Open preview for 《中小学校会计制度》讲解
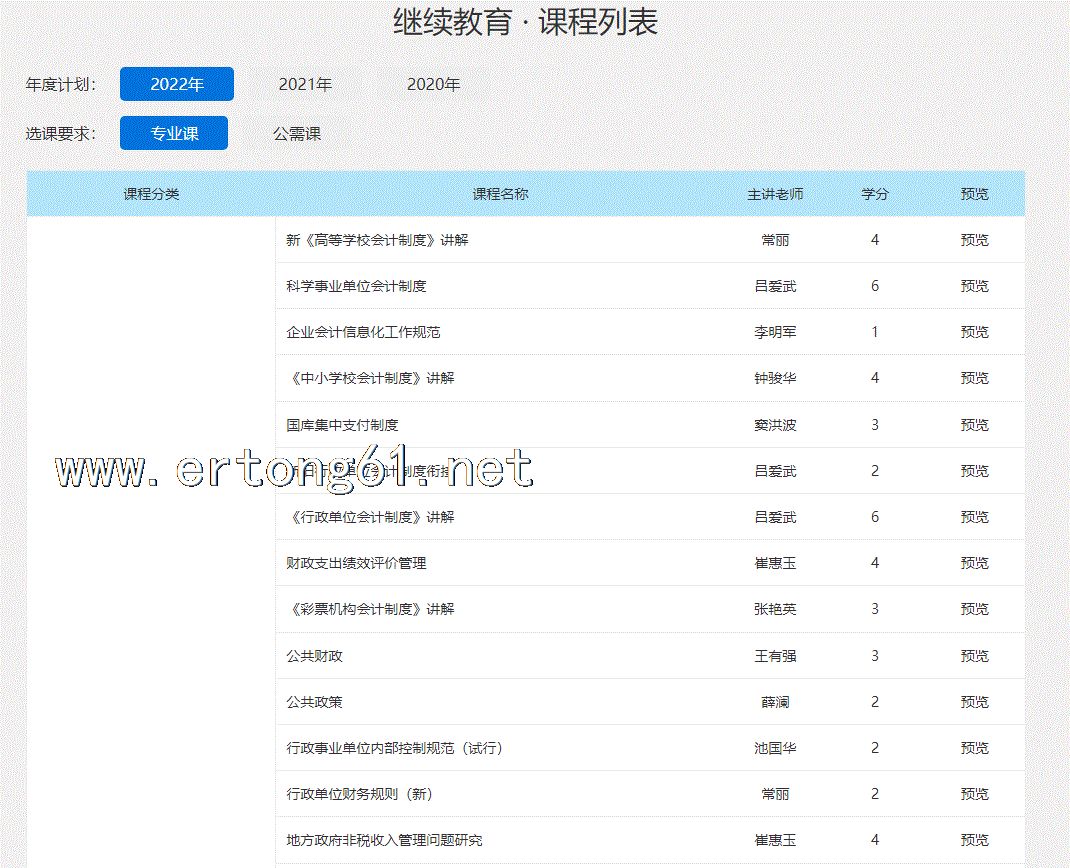Viewport: 1070px width, 868px height. click(x=974, y=378)
